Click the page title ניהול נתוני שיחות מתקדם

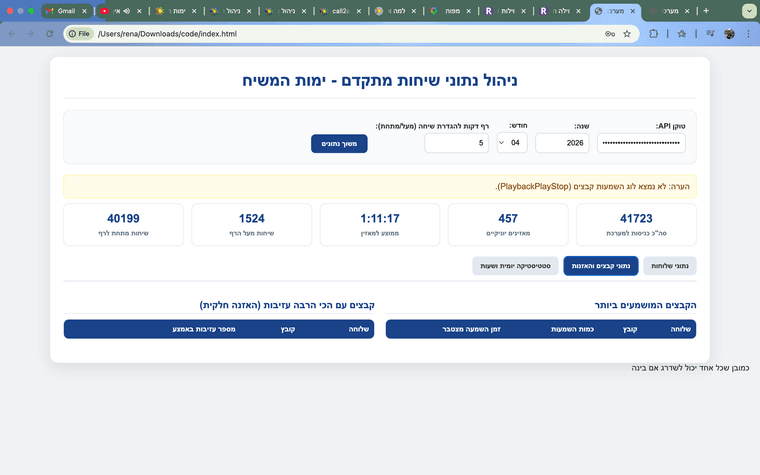point(380,80)
